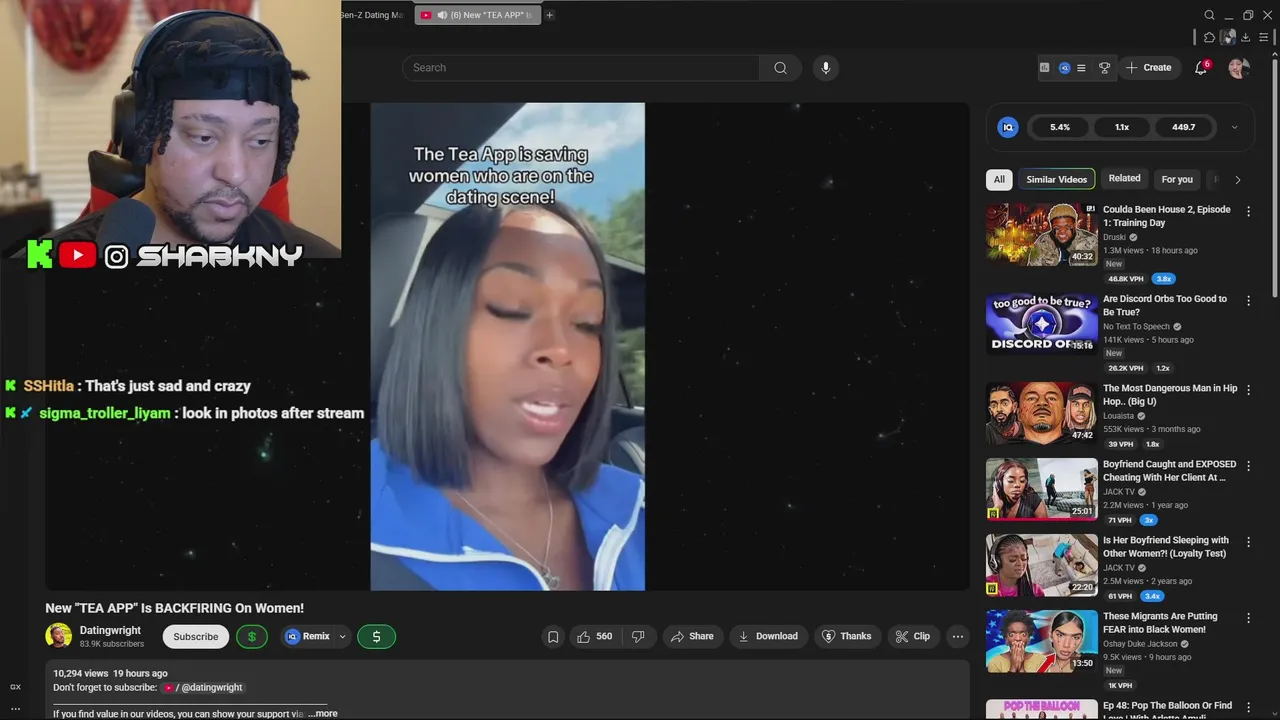Click the main video player
The height and width of the screenshot is (720, 1280).
[507, 346]
